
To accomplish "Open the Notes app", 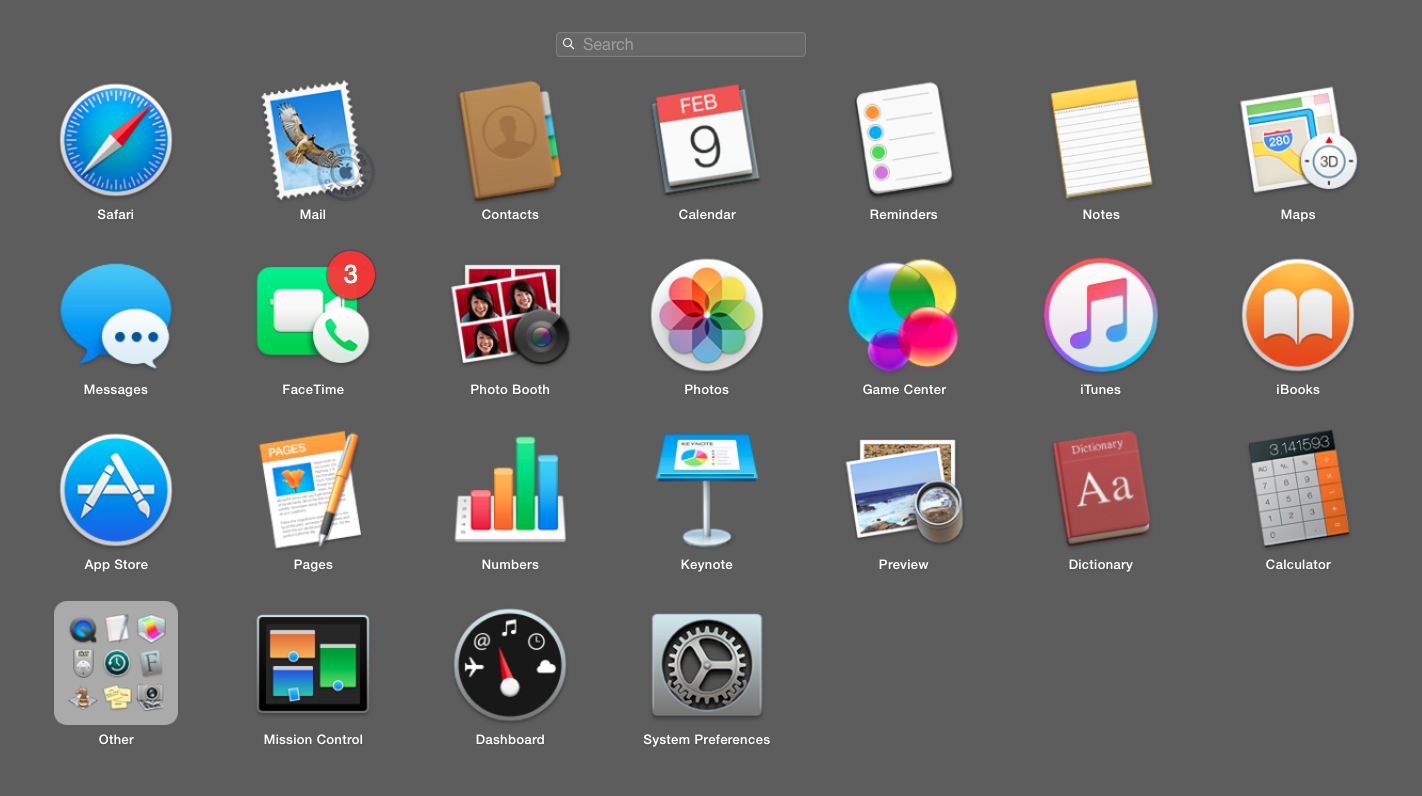I will 1100,140.
